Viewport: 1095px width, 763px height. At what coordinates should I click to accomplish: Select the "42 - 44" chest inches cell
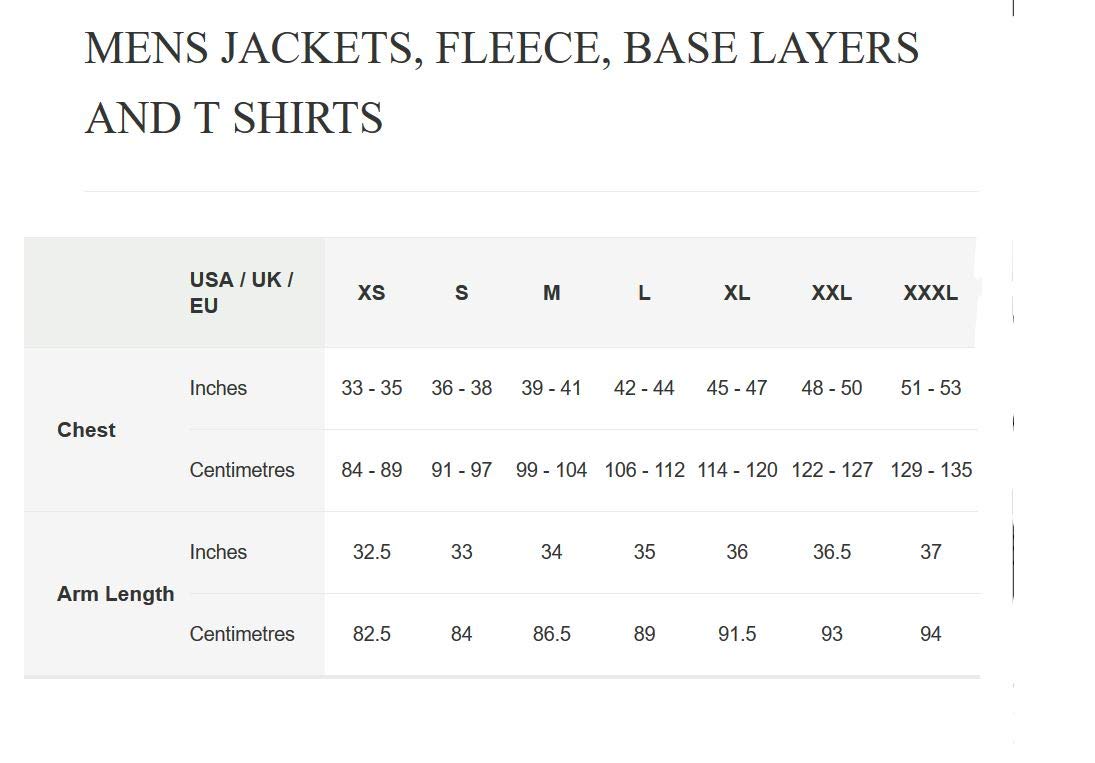[644, 388]
